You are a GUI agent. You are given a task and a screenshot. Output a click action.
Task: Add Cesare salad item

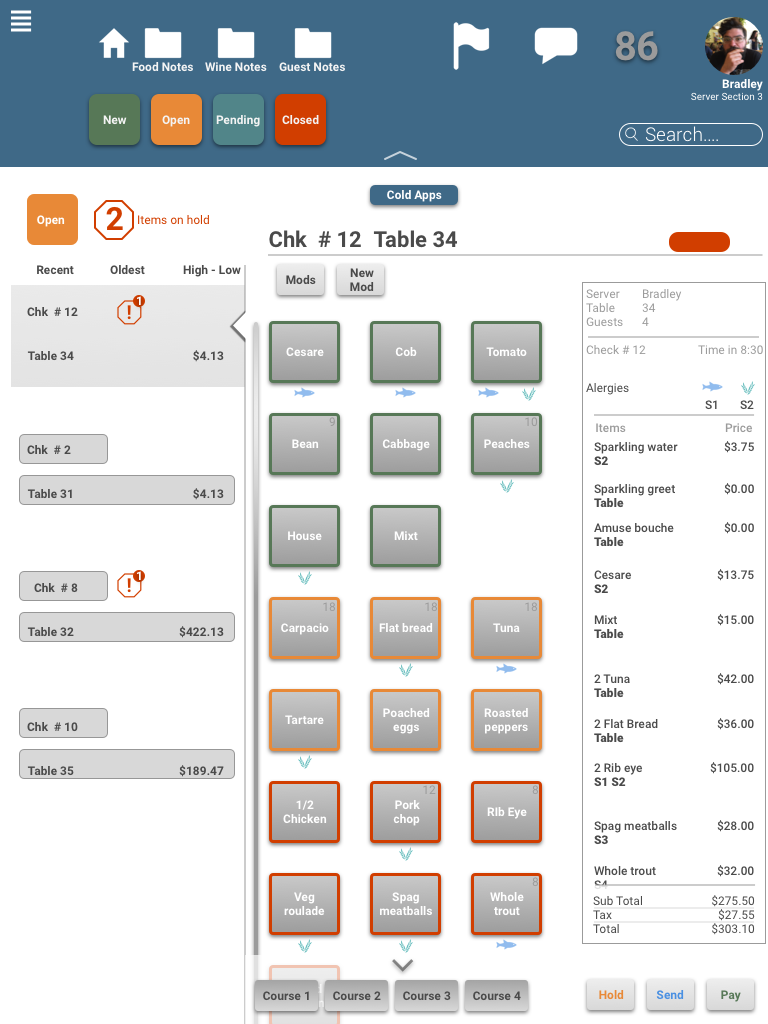[304, 352]
